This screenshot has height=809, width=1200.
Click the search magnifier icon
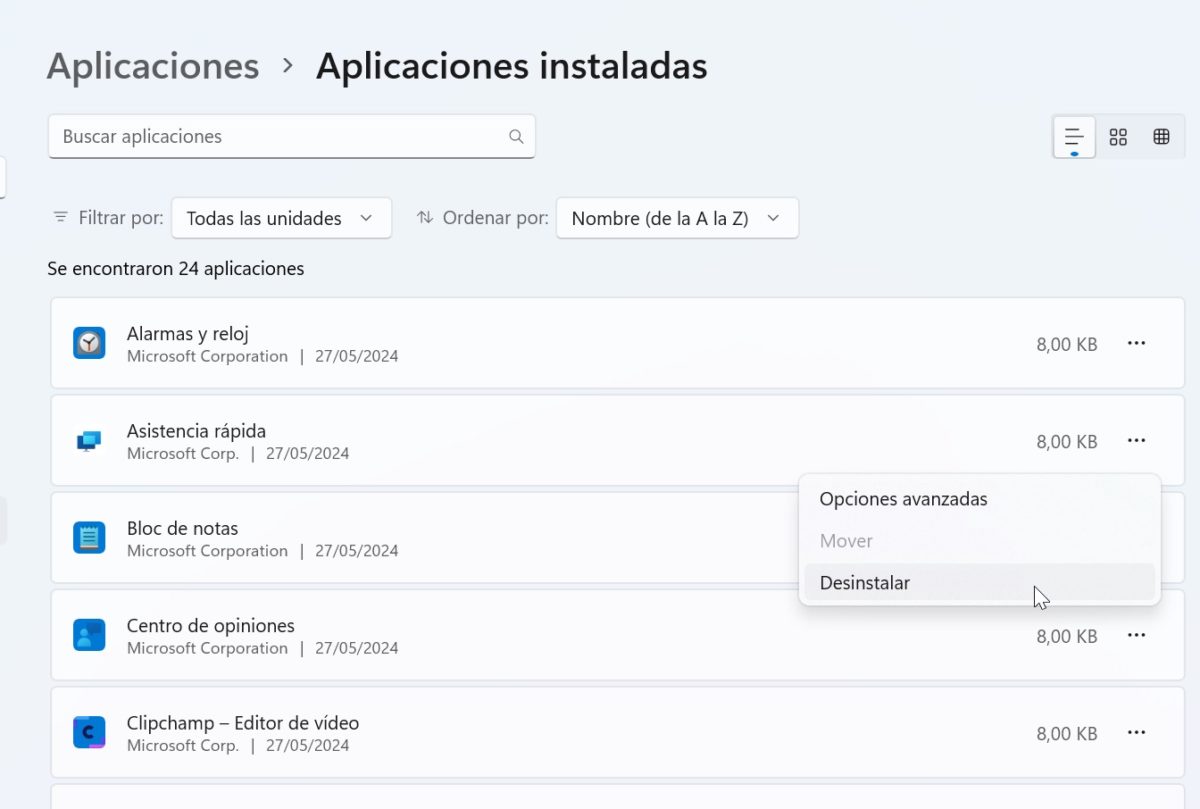[516, 137]
